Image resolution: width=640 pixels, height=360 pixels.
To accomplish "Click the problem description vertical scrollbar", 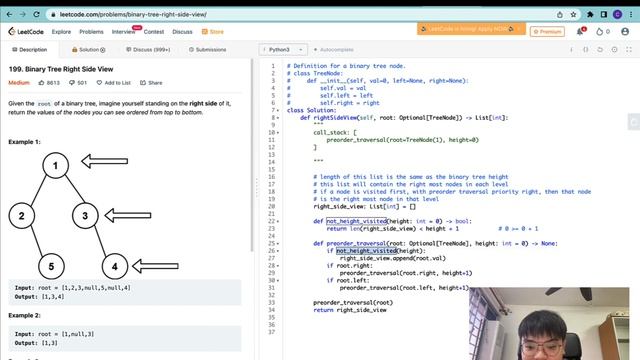I will 251,155.
